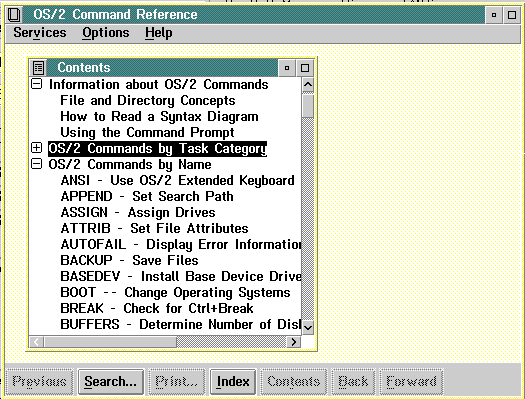Click the horizontal scrollbar left arrow
Screen dimensions: 525x399
click(36, 342)
